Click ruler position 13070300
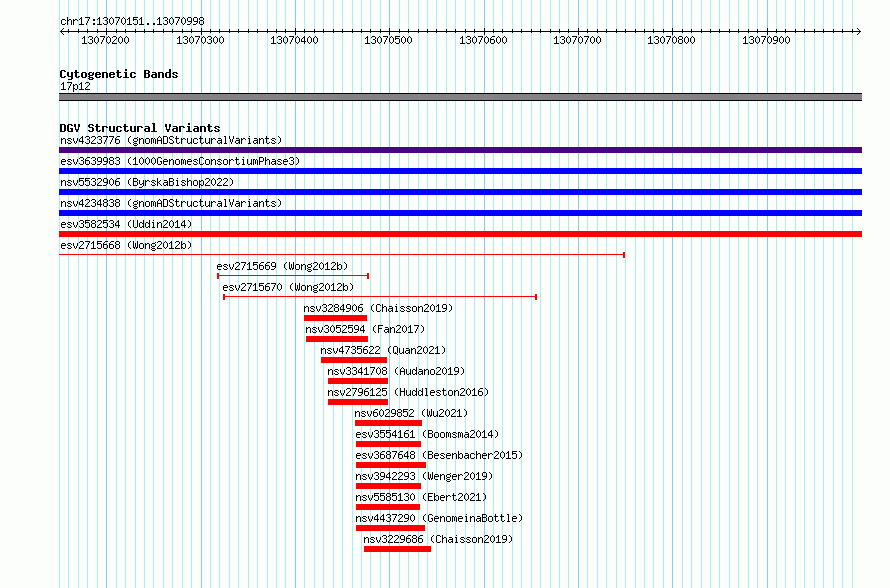 (x=200, y=40)
